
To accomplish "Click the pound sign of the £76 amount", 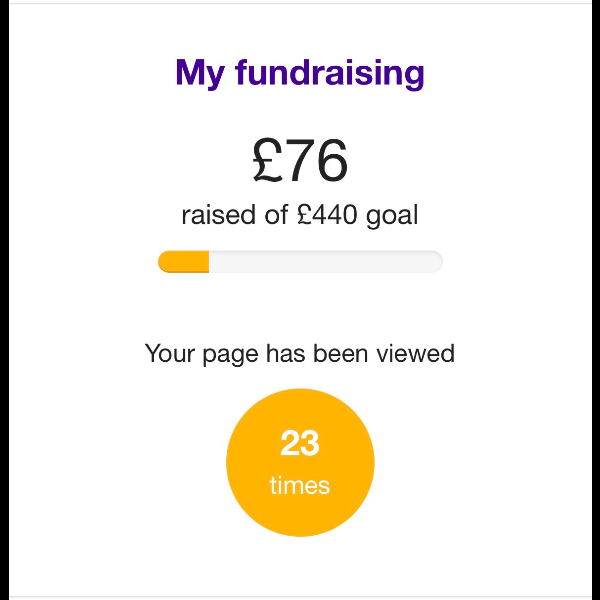I will tap(268, 161).
